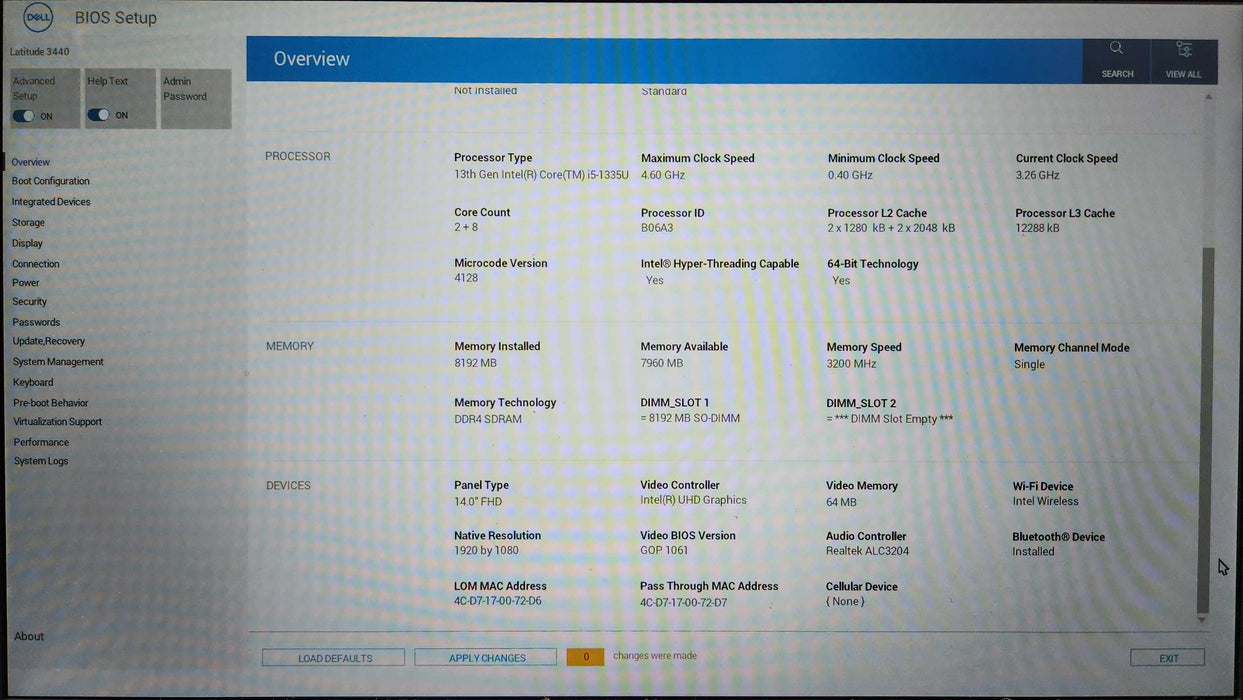
Task: Go to Performance settings
Action: (x=41, y=442)
